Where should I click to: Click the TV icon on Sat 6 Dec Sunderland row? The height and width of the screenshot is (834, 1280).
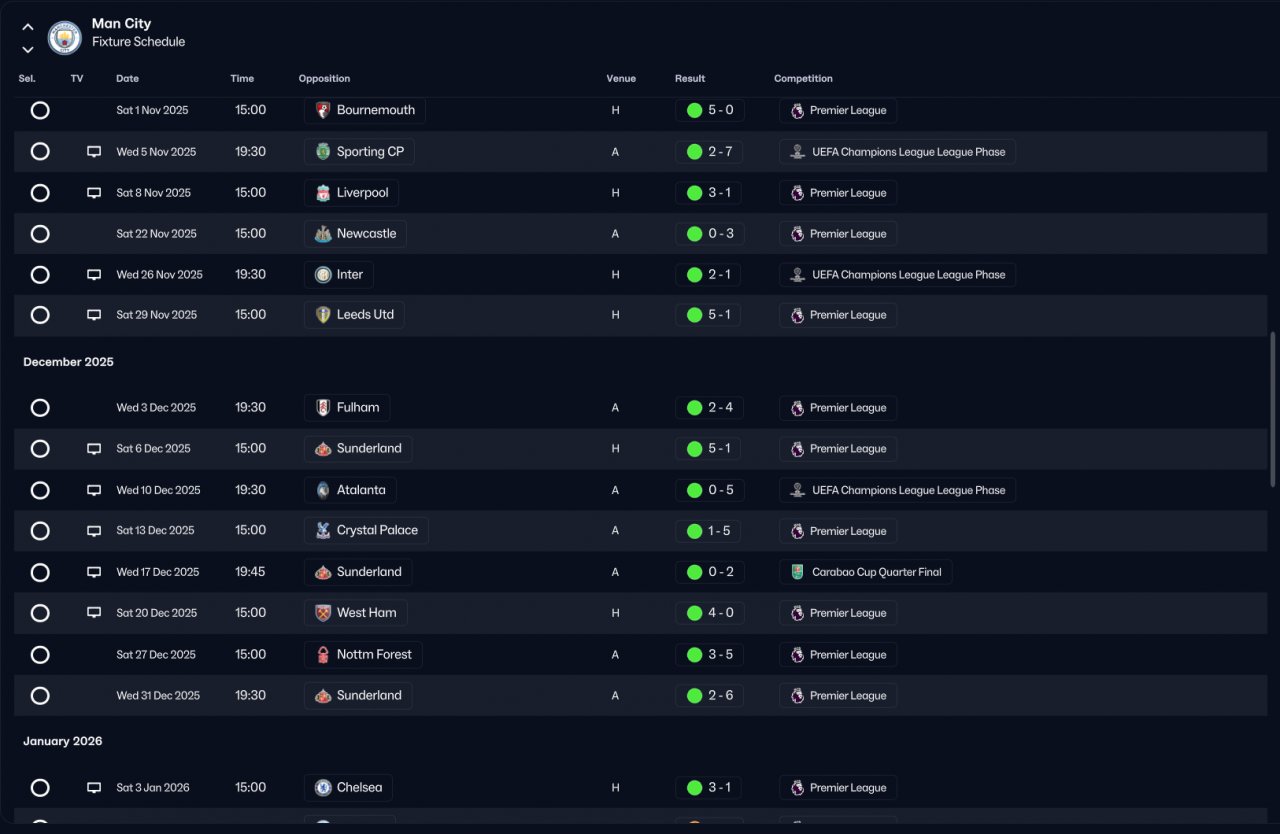click(94, 449)
